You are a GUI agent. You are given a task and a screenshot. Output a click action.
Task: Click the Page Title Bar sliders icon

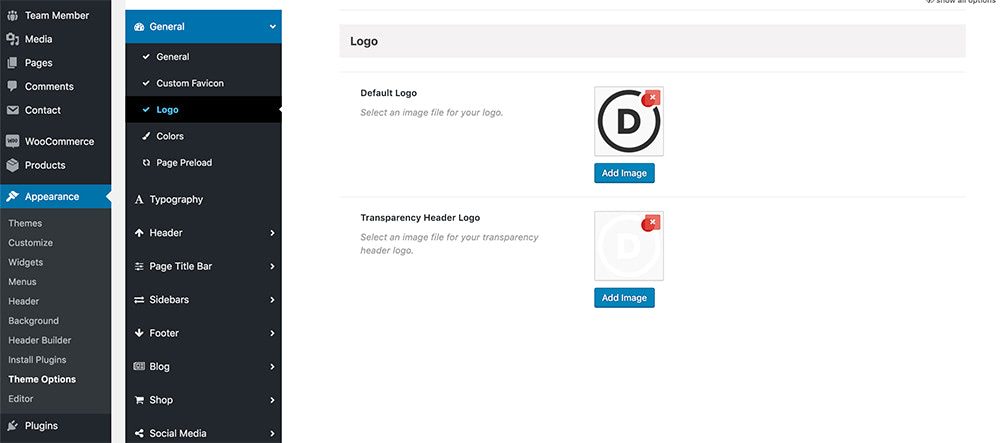(x=139, y=266)
